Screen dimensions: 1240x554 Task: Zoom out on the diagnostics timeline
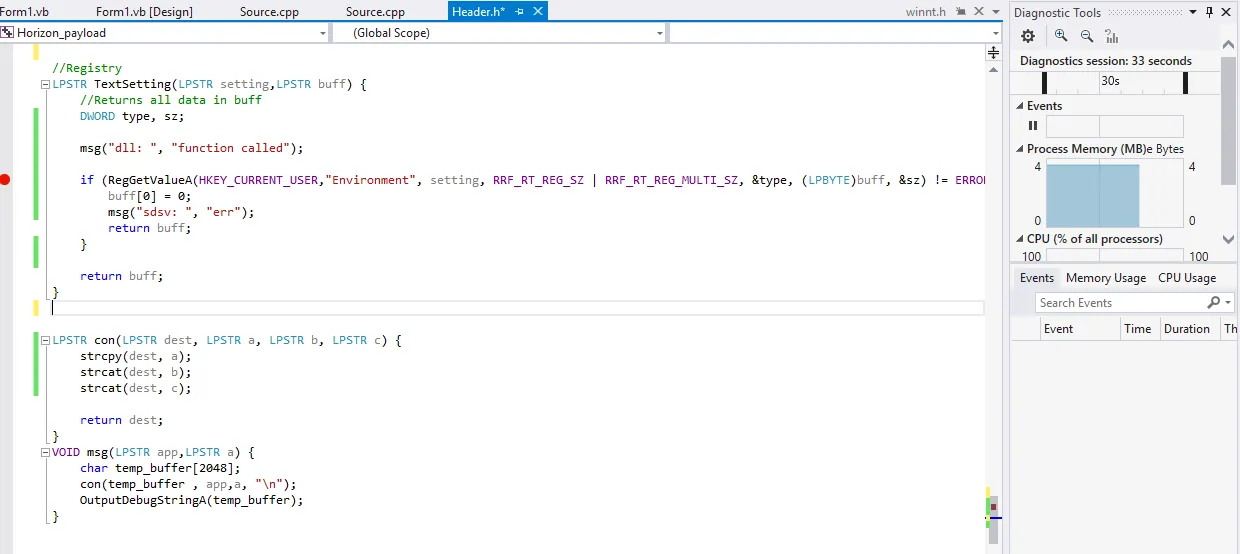(x=1087, y=36)
